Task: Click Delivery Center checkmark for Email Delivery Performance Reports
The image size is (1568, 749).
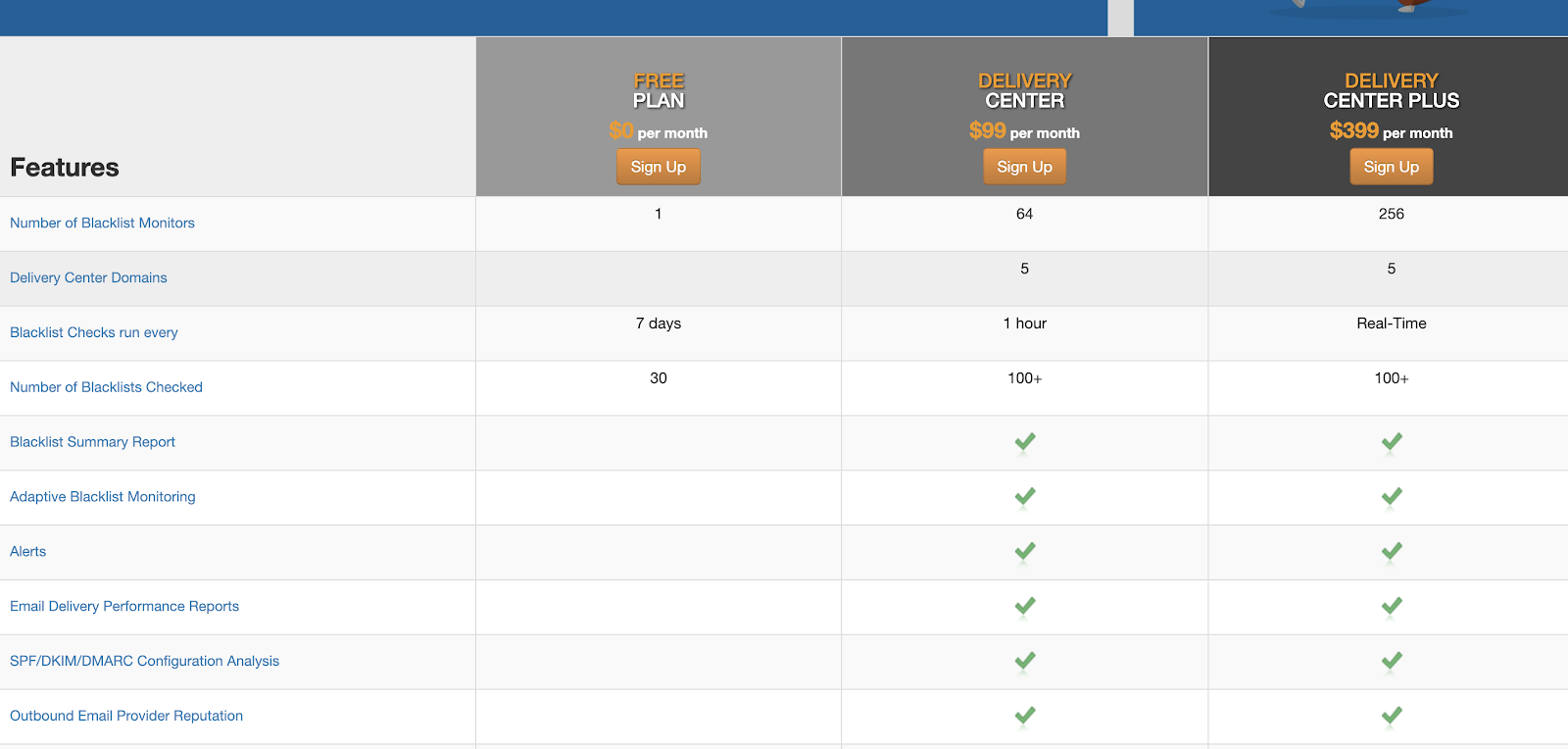Action: point(1025,607)
